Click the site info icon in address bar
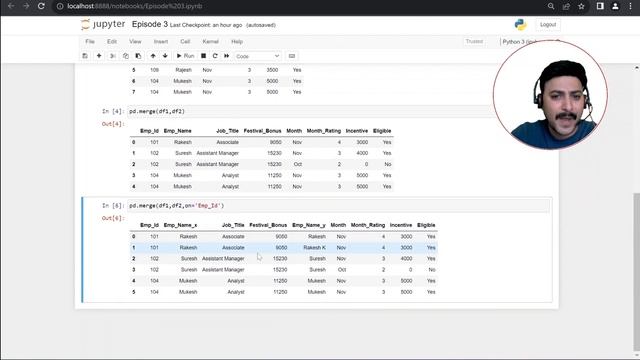 [x=60, y=6]
